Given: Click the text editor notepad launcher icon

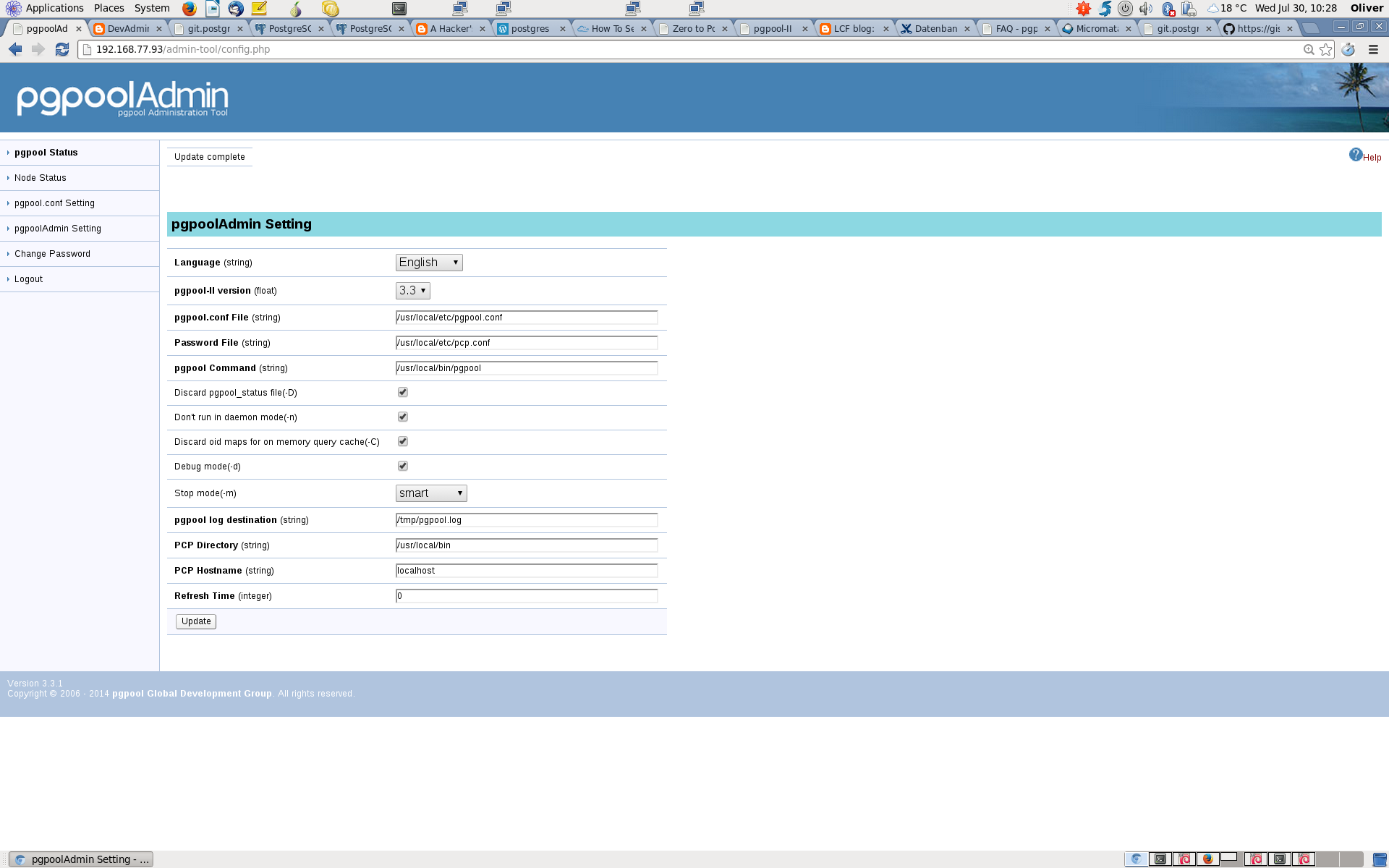Looking at the screenshot, I should pos(259,9).
